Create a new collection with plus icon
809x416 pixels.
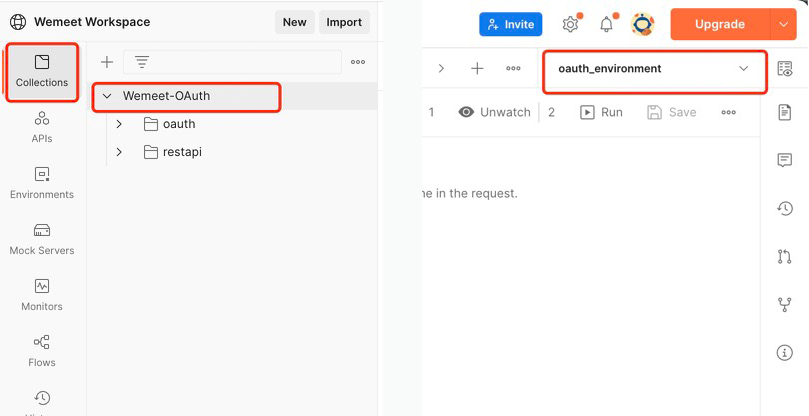click(107, 62)
